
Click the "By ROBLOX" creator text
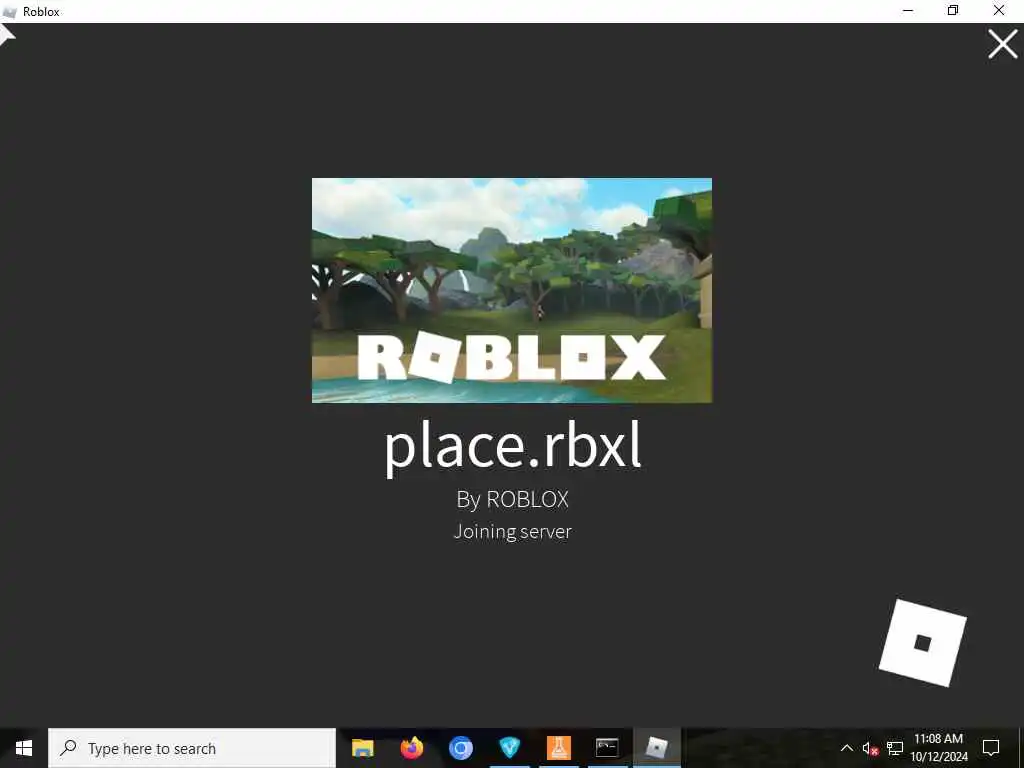(x=513, y=499)
